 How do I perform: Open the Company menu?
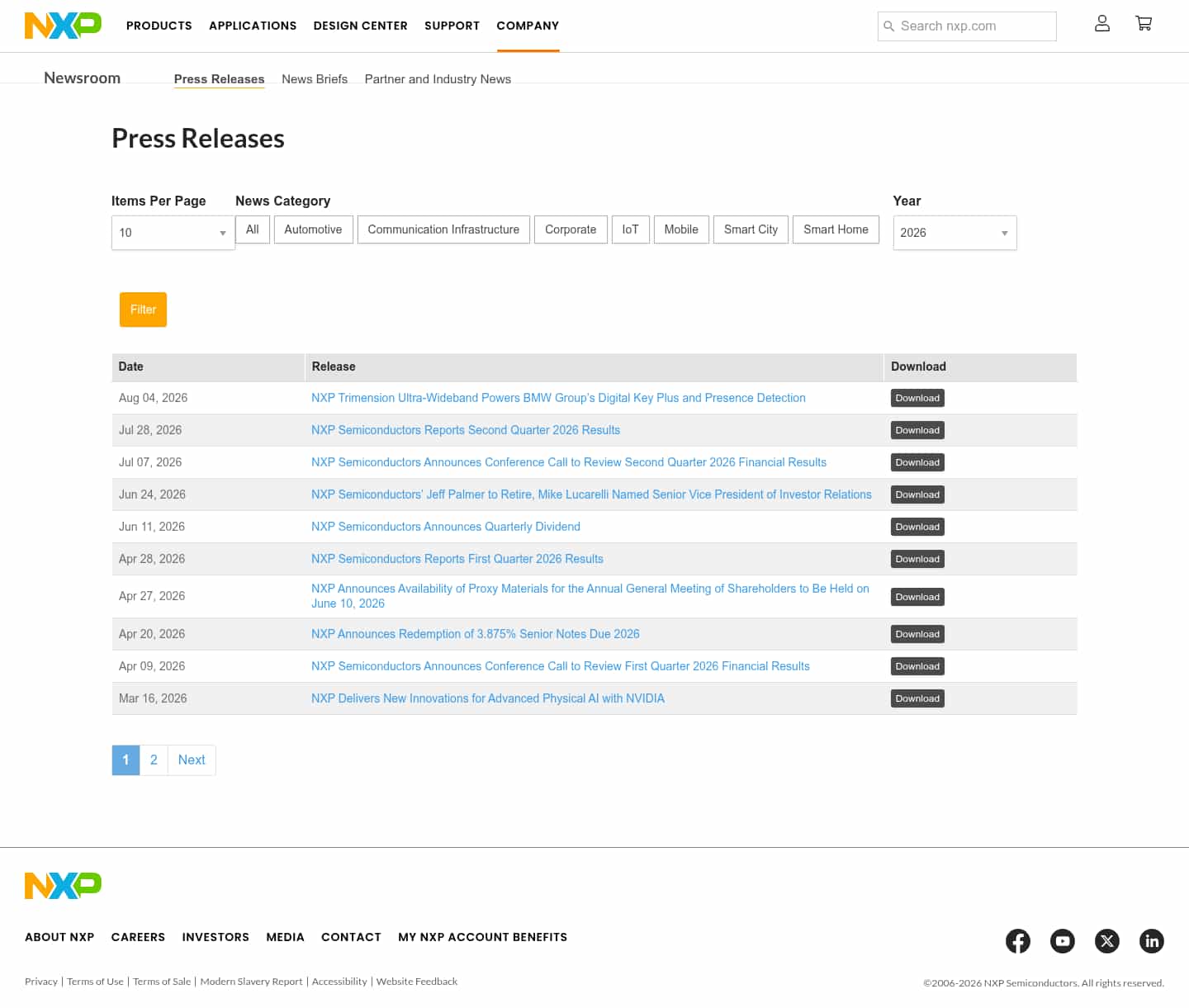pyautogui.click(x=528, y=26)
